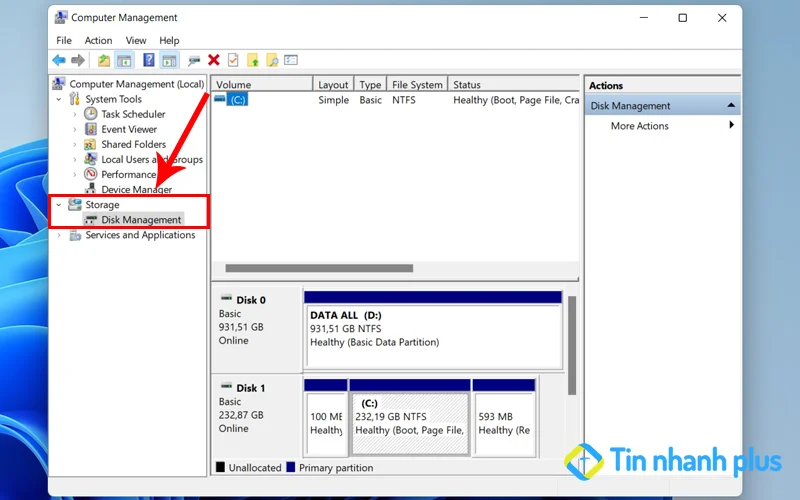Select the DATA ALL (D:) partition
The width and height of the screenshot is (800, 500).
(433, 329)
